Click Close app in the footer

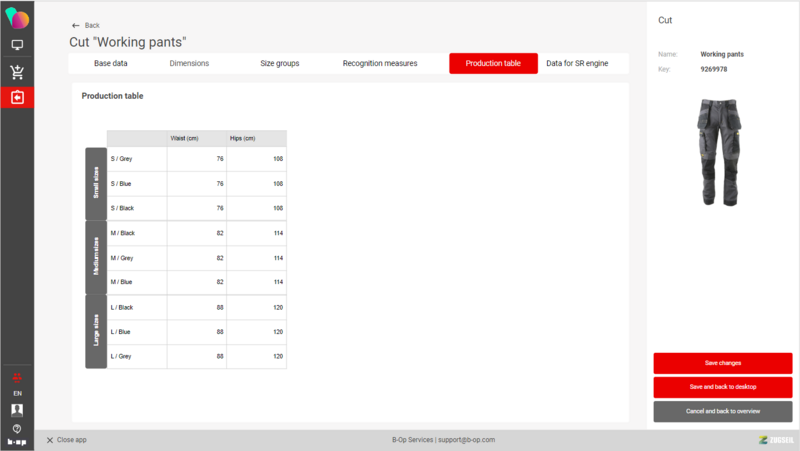(66, 440)
